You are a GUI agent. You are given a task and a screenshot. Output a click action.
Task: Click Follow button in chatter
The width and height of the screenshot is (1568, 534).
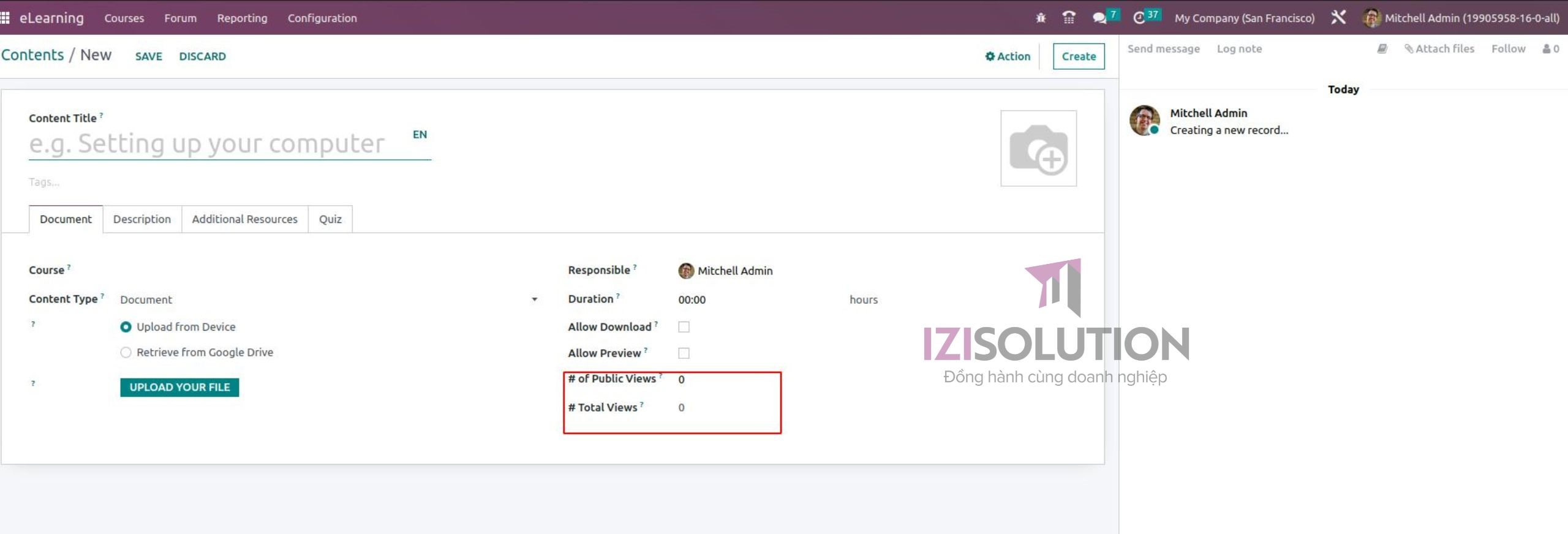click(1508, 48)
